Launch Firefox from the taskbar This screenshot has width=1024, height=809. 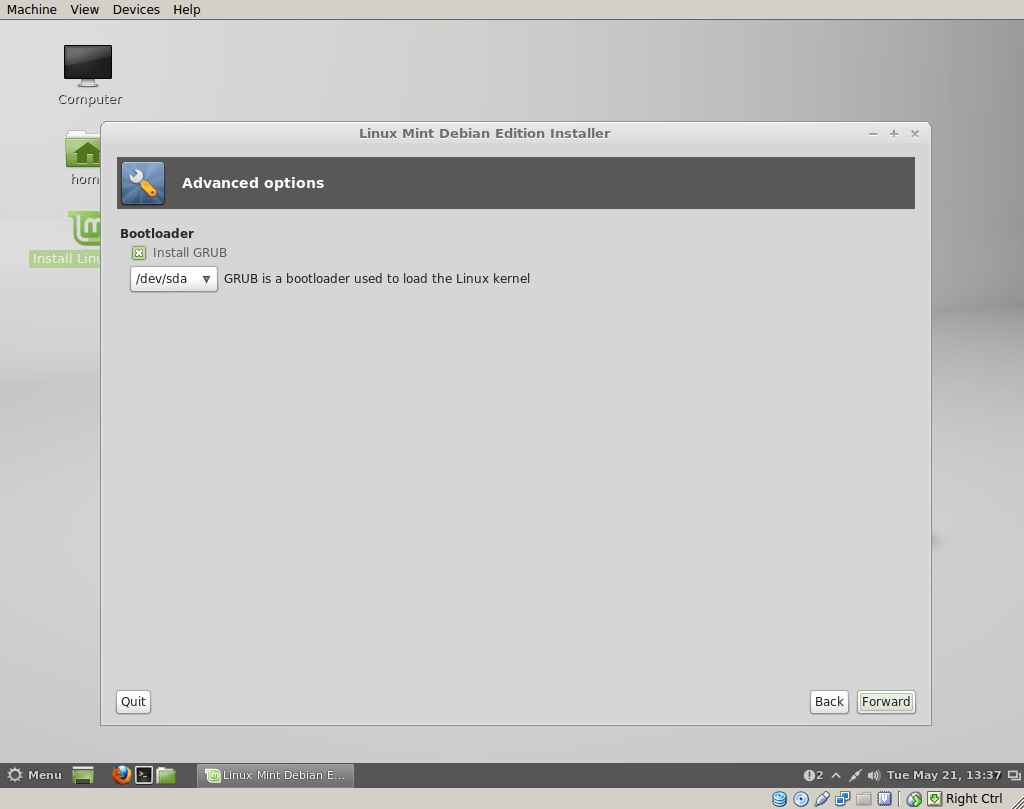pyautogui.click(x=122, y=775)
